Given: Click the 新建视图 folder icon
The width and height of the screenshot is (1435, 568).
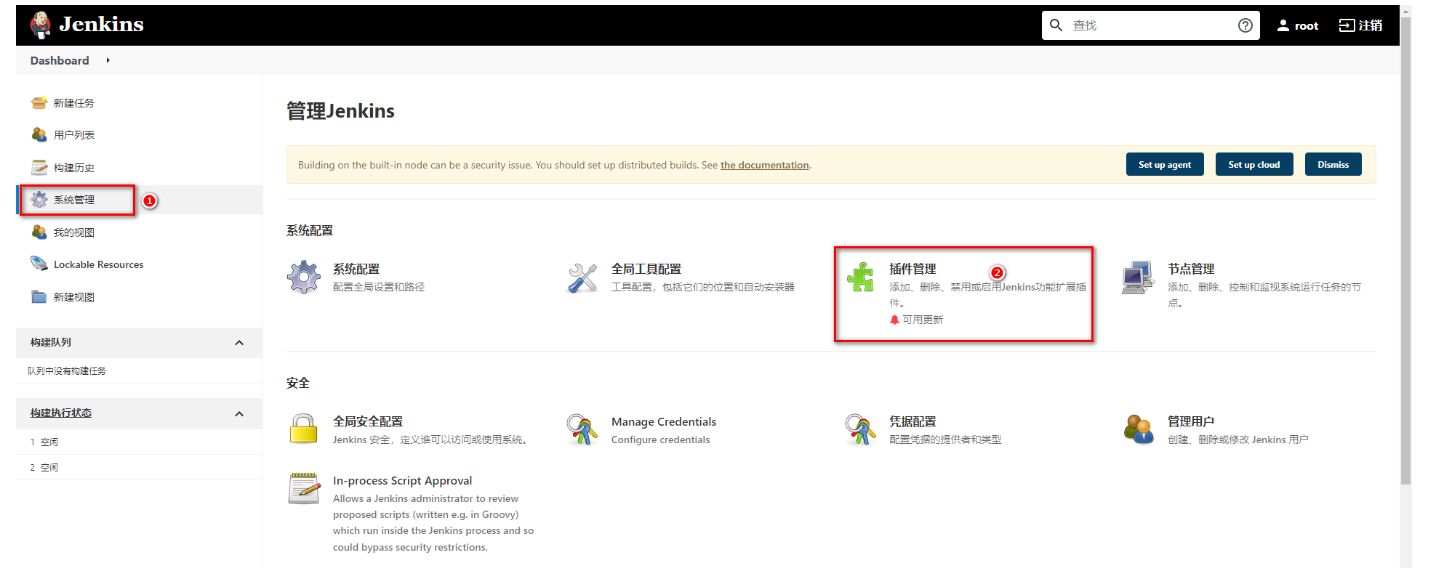Looking at the screenshot, I should coord(39,297).
